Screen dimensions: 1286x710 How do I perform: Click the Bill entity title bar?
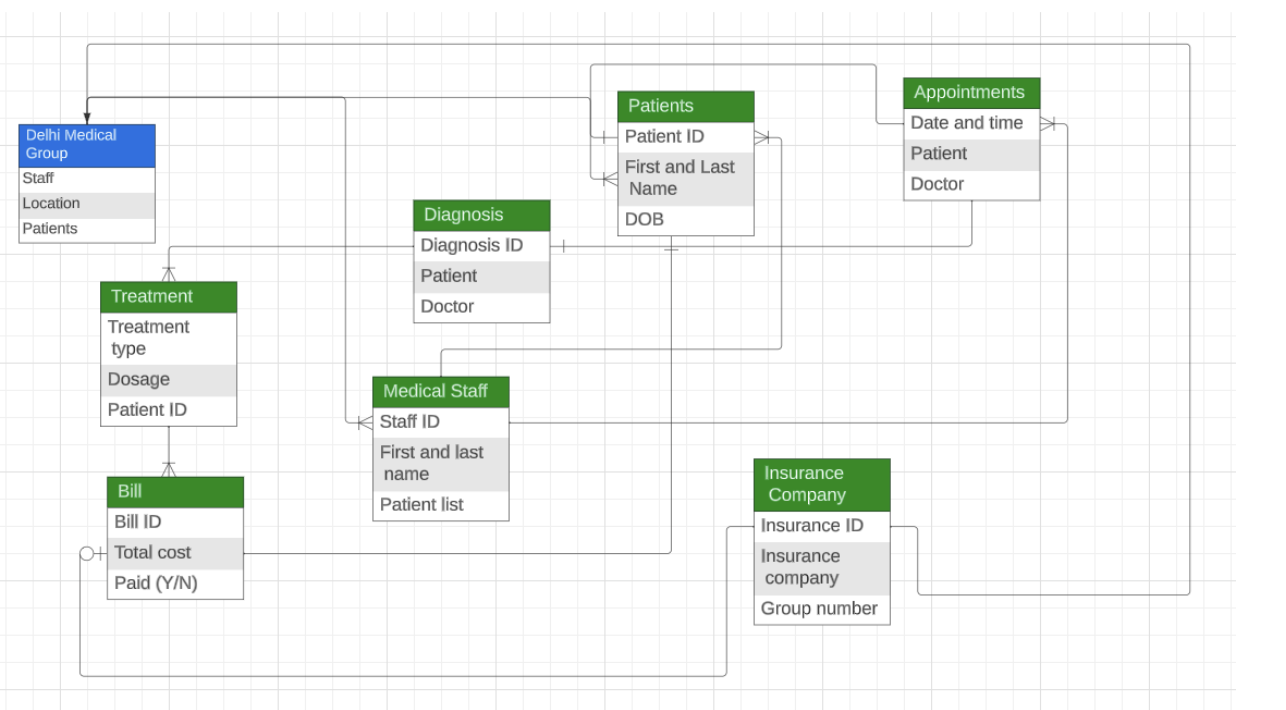[175, 491]
